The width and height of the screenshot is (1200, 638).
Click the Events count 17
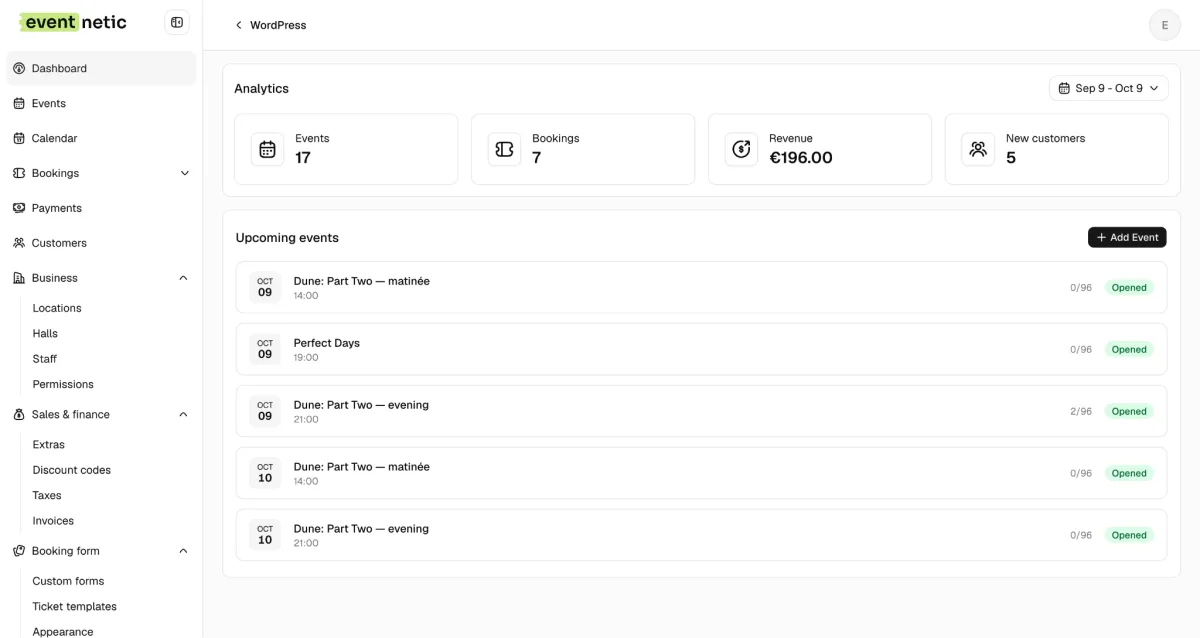pos(303,158)
